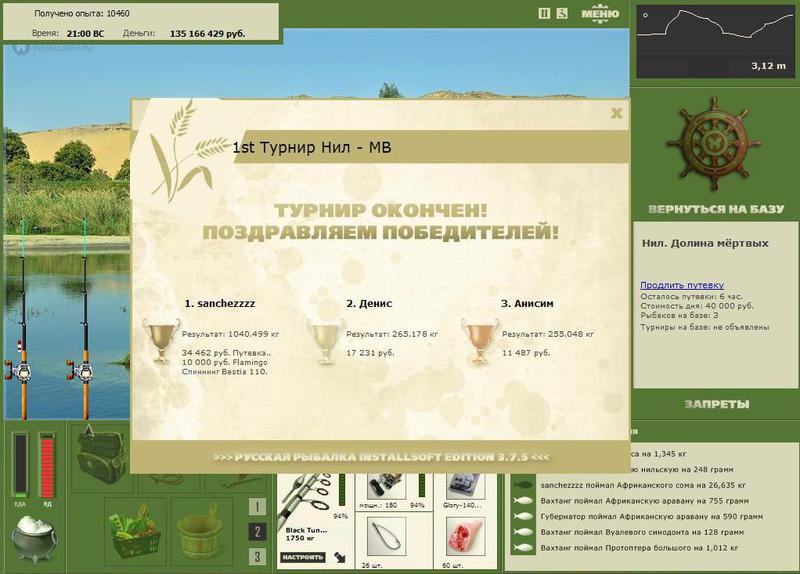This screenshot has width=800, height=574.
Task: Select the Black Tun... rod image
Action: pyautogui.click(x=306, y=500)
